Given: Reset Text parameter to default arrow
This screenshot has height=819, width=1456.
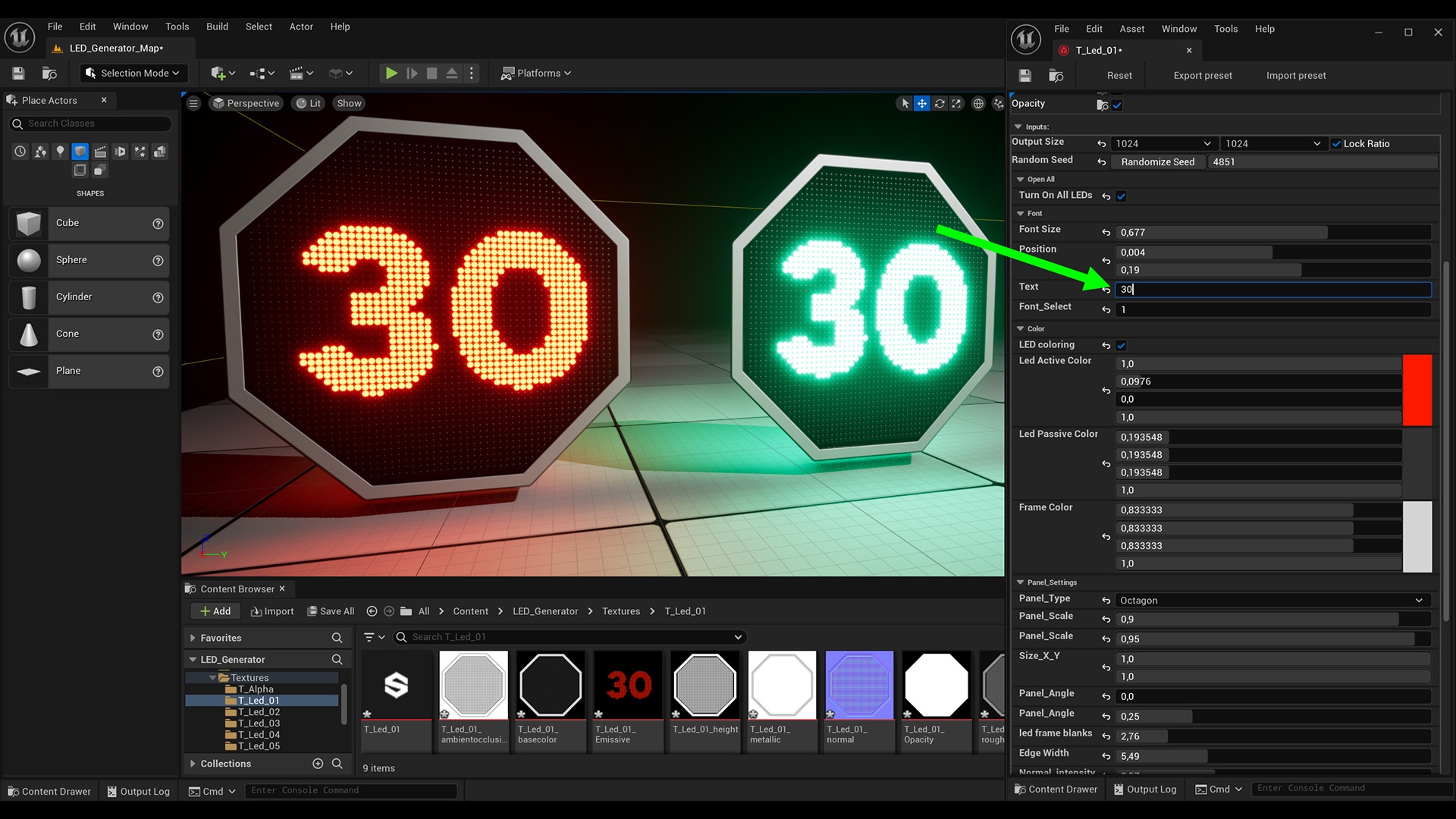Looking at the screenshot, I should 1106,289.
